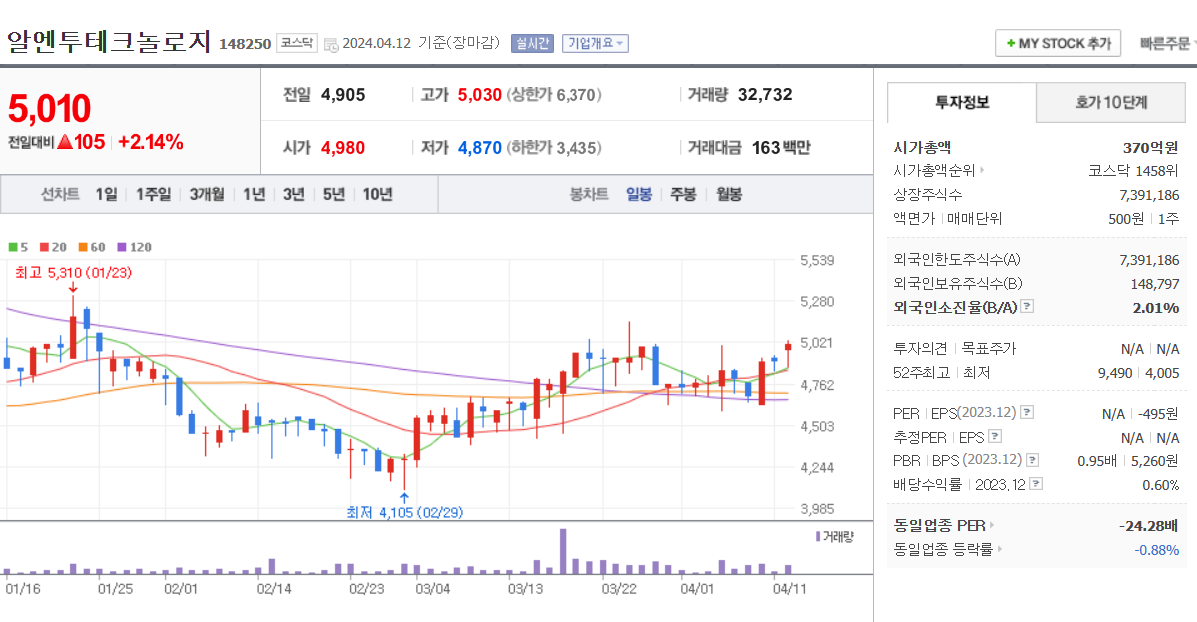The width and height of the screenshot is (1197, 622).
Task: Select 10년 line chart period
Action: click(x=377, y=195)
